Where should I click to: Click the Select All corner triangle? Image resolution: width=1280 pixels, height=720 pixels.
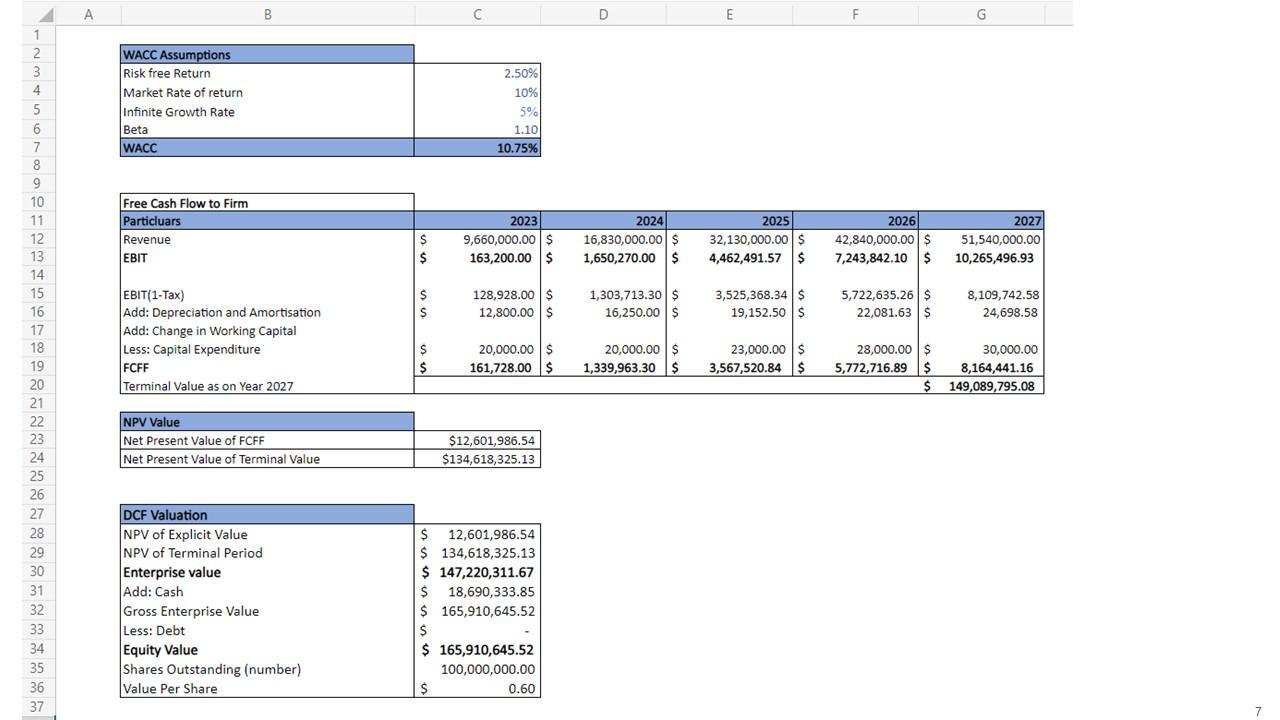(x=45, y=15)
